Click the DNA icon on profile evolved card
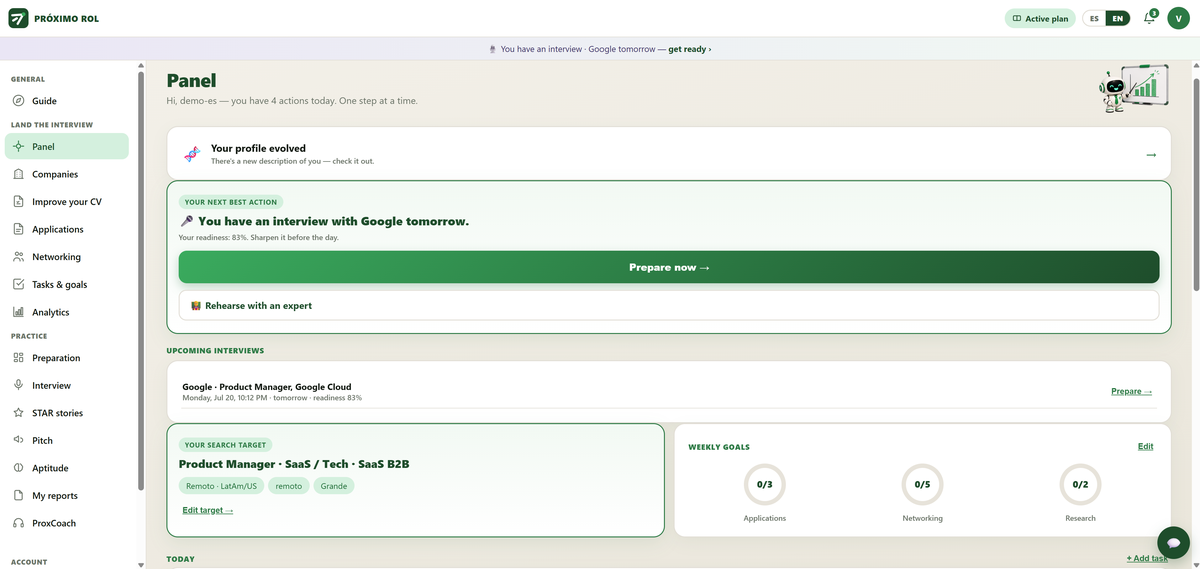Viewport: 1200px width, 569px height. 191,154
